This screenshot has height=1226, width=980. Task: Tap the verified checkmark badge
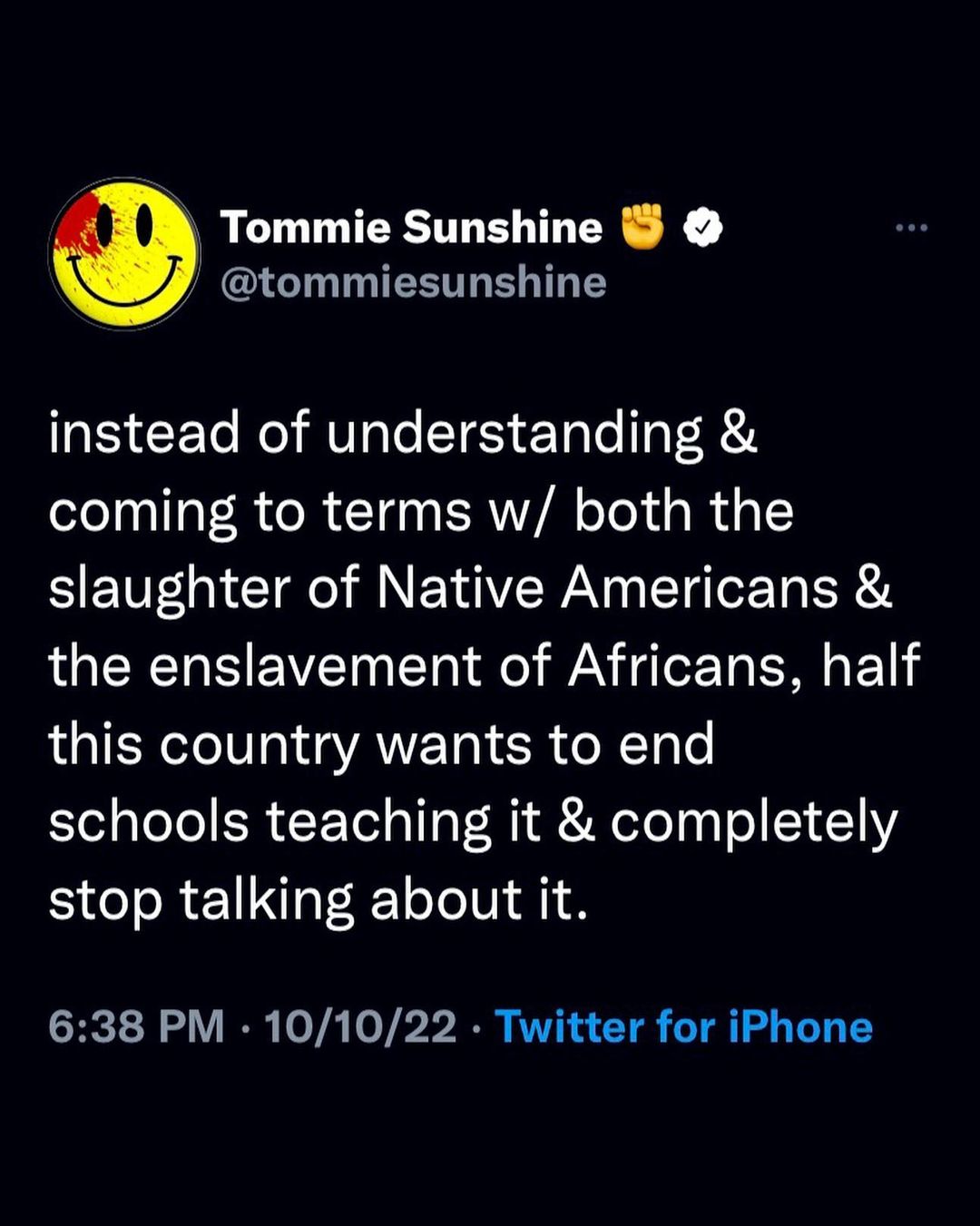[702, 228]
